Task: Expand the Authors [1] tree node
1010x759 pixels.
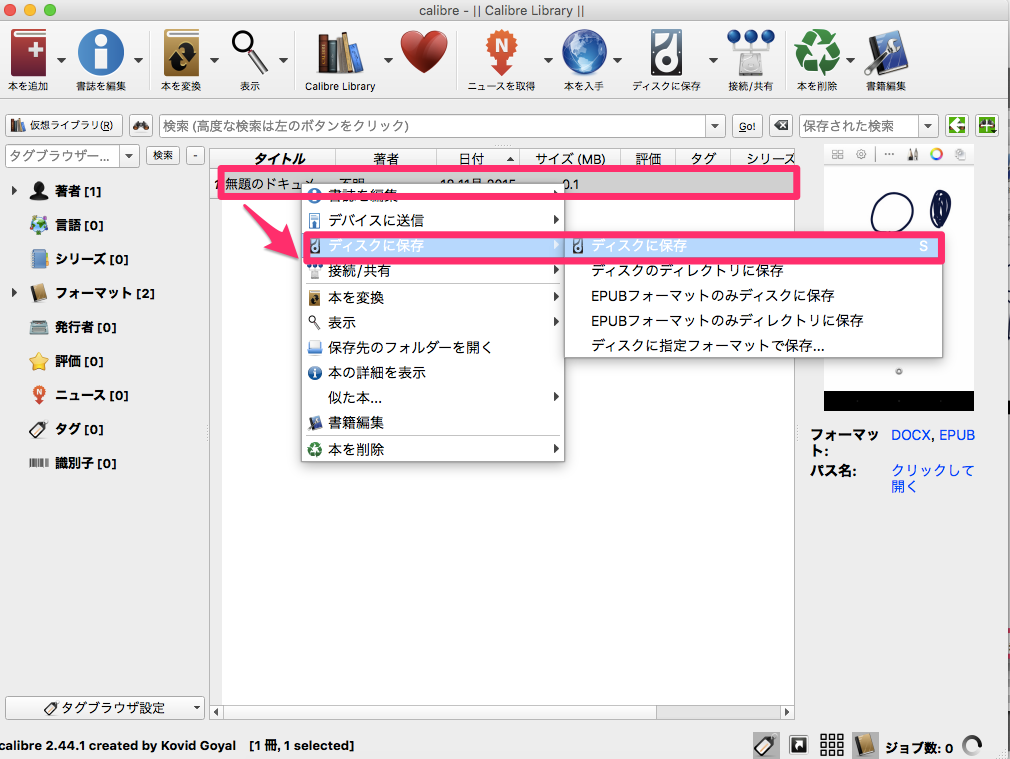Action: click(14, 191)
